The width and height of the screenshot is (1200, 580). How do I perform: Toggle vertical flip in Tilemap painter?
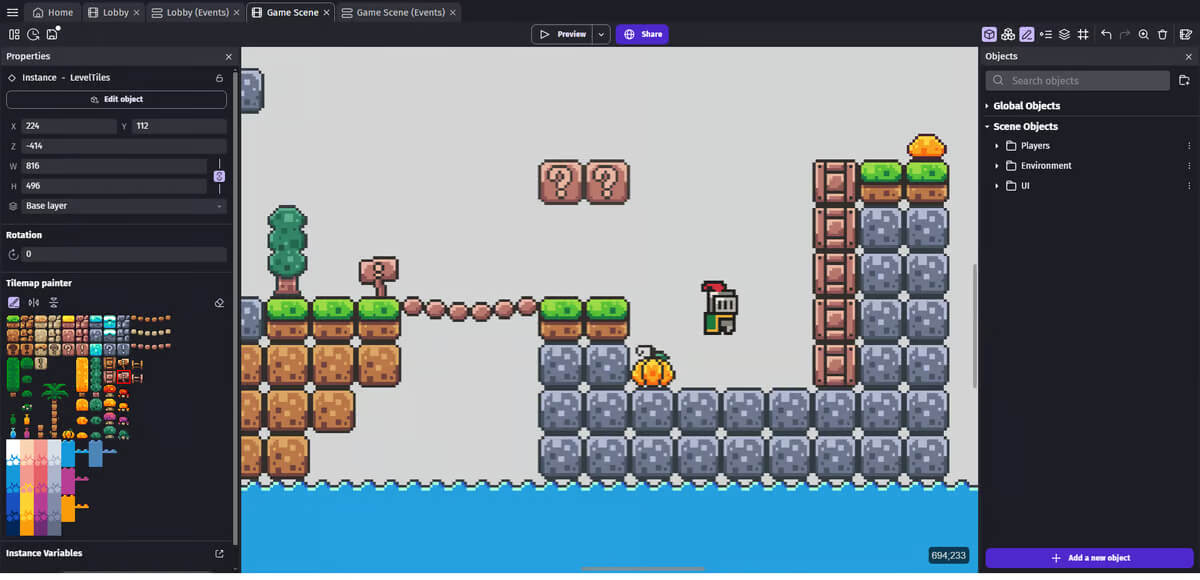tap(54, 302)
